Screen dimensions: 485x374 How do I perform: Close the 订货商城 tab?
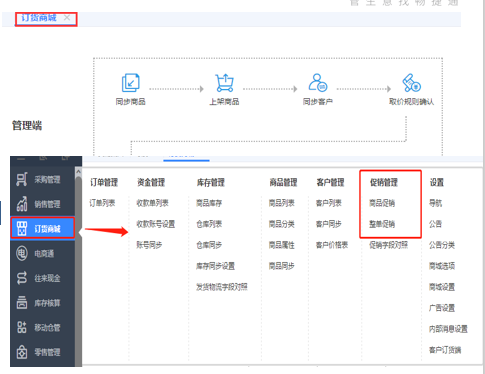[x=67, y=18]
